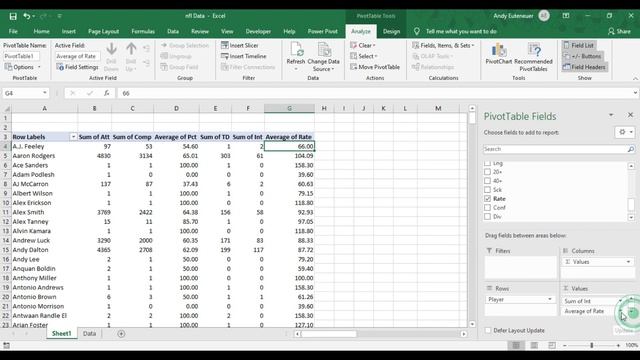Switch to Page Layout view in status bar
Viewport: 640px width, 360px height.
[534, 345]
